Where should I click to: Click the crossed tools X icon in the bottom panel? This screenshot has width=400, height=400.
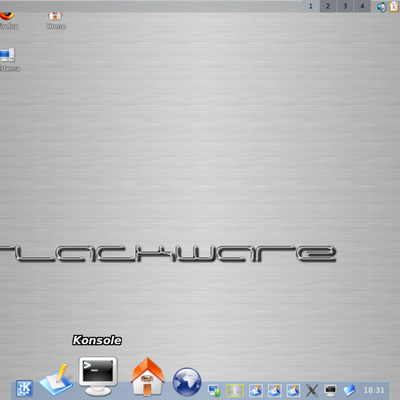coord(312,390)
